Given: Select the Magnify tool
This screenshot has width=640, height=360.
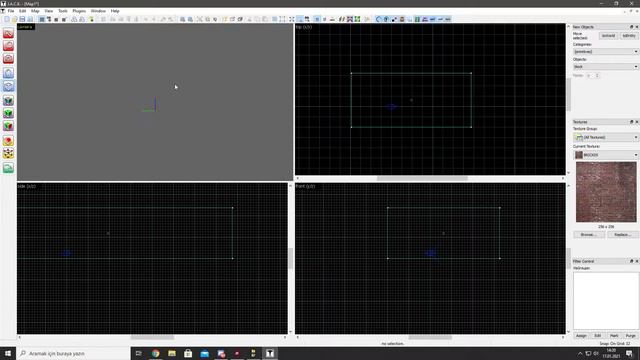Looking at the screenshot, I should tap(9, 46).
